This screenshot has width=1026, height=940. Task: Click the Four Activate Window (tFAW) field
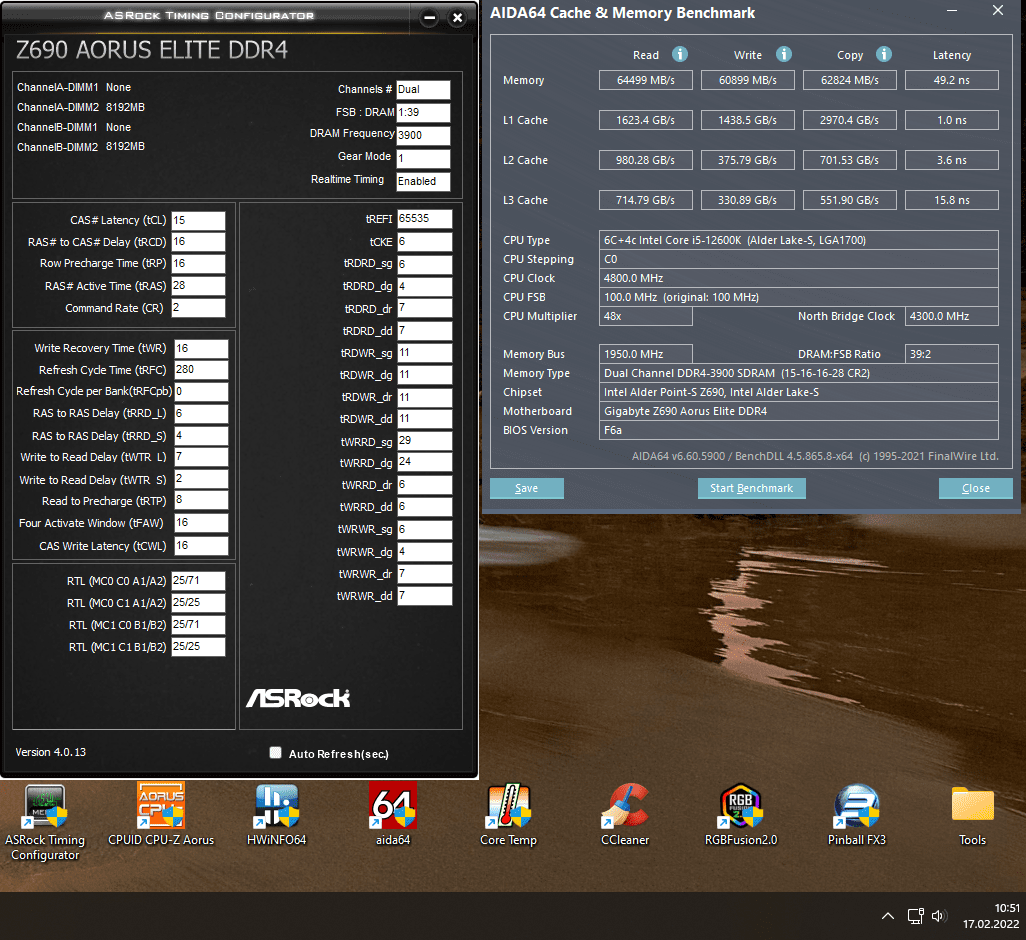click(201, 523)
